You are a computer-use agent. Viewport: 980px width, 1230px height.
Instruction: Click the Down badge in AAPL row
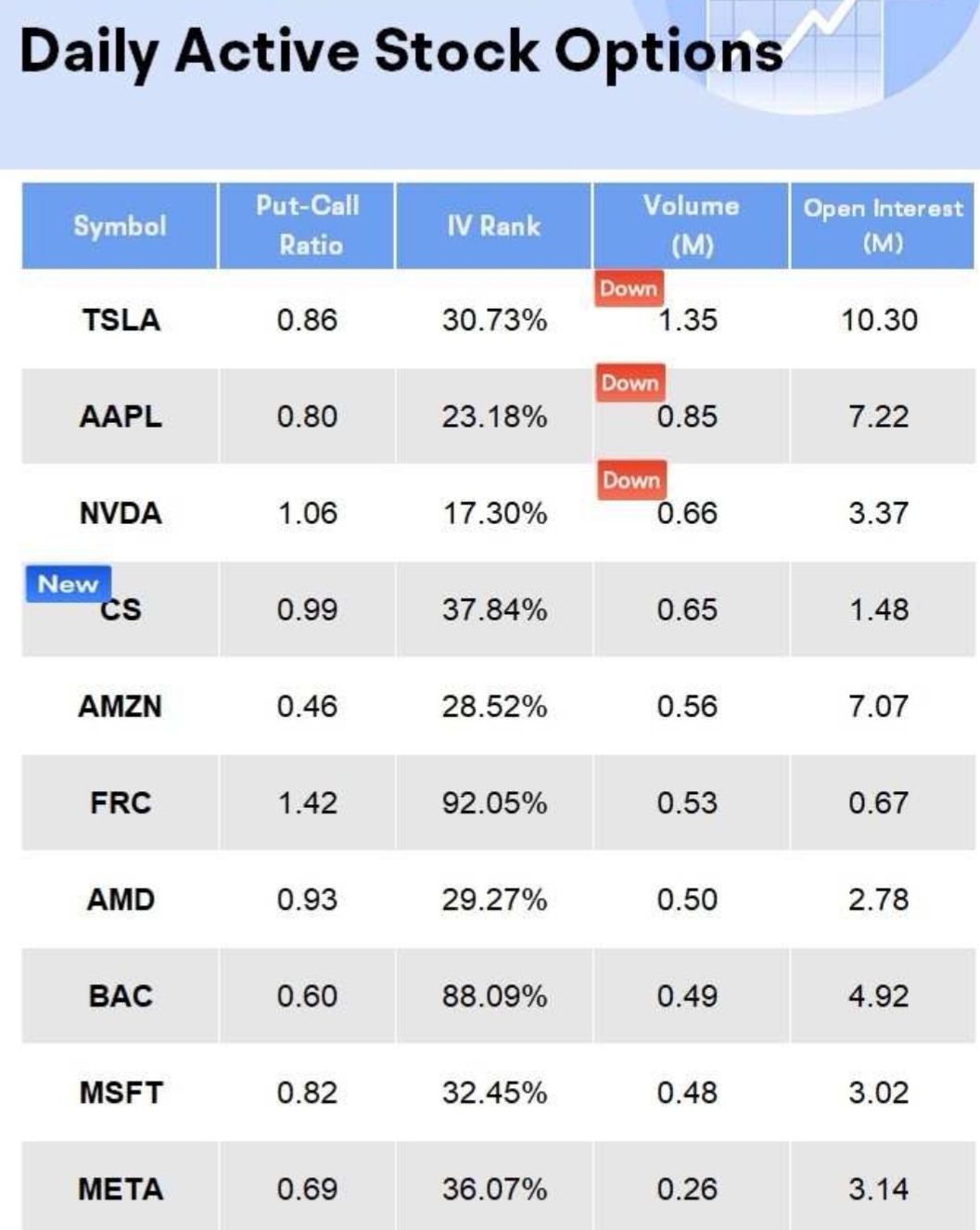click(x=630, y=383)
